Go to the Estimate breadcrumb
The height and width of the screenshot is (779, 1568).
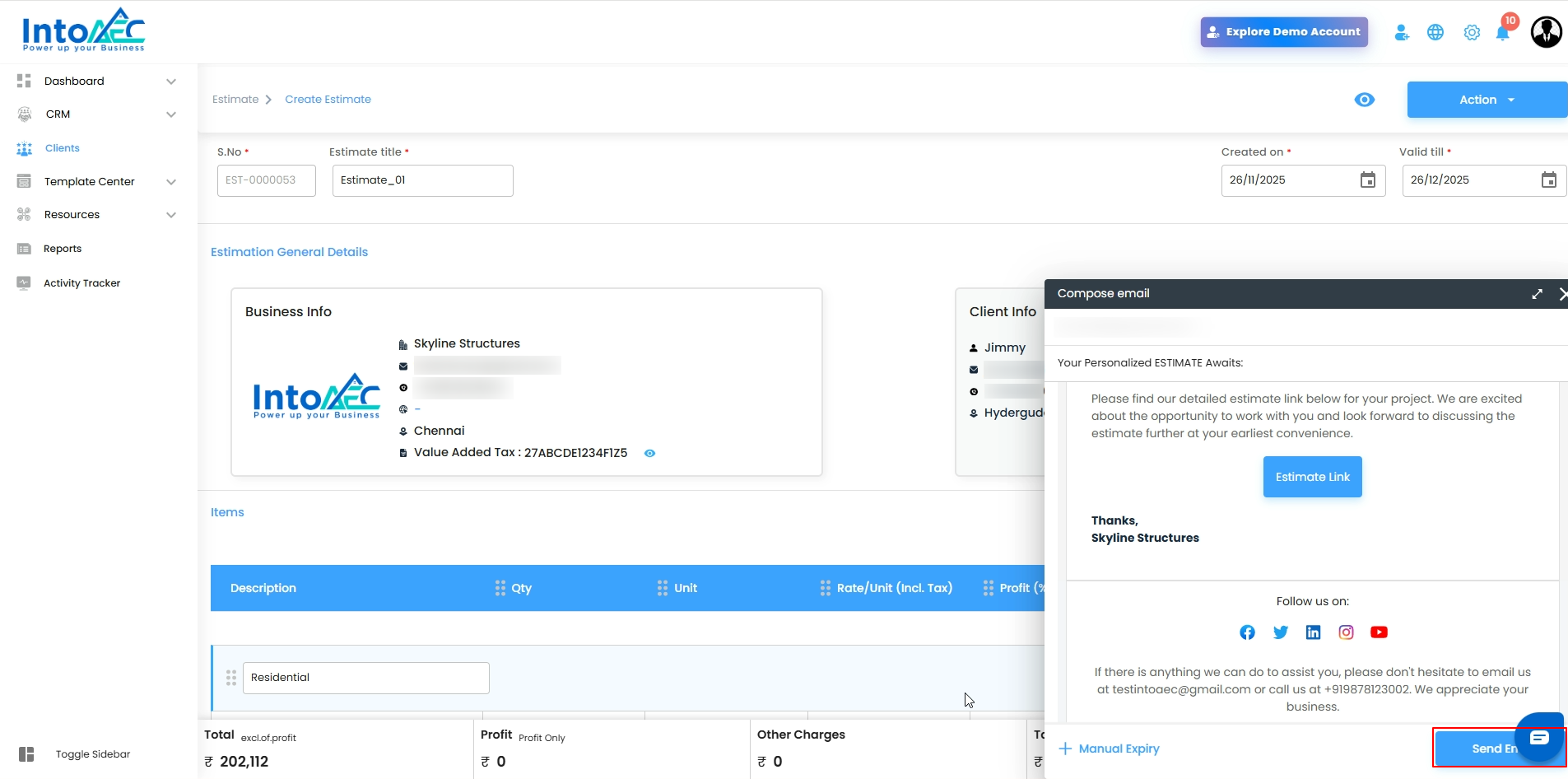[x=235, y=100]
